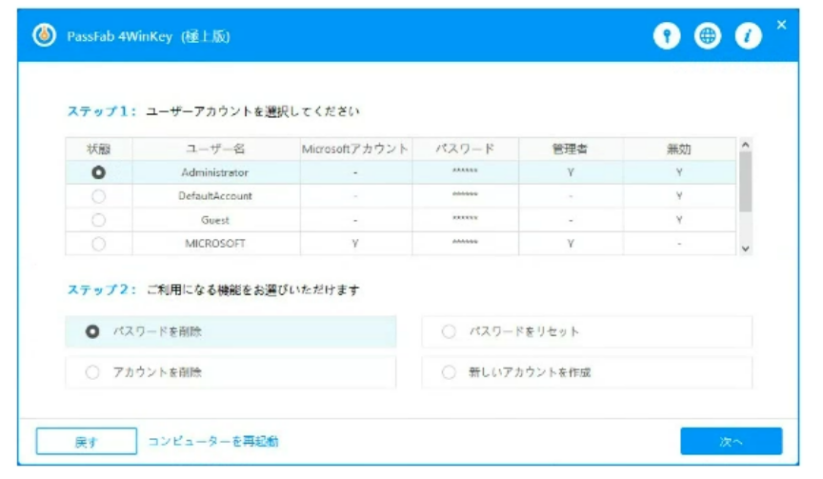Image resolution: width=823 pixels, height=479 pixels.
Task: Click the ユーザー名 column header
Action: pyautogui.click(x=216, y=149)
